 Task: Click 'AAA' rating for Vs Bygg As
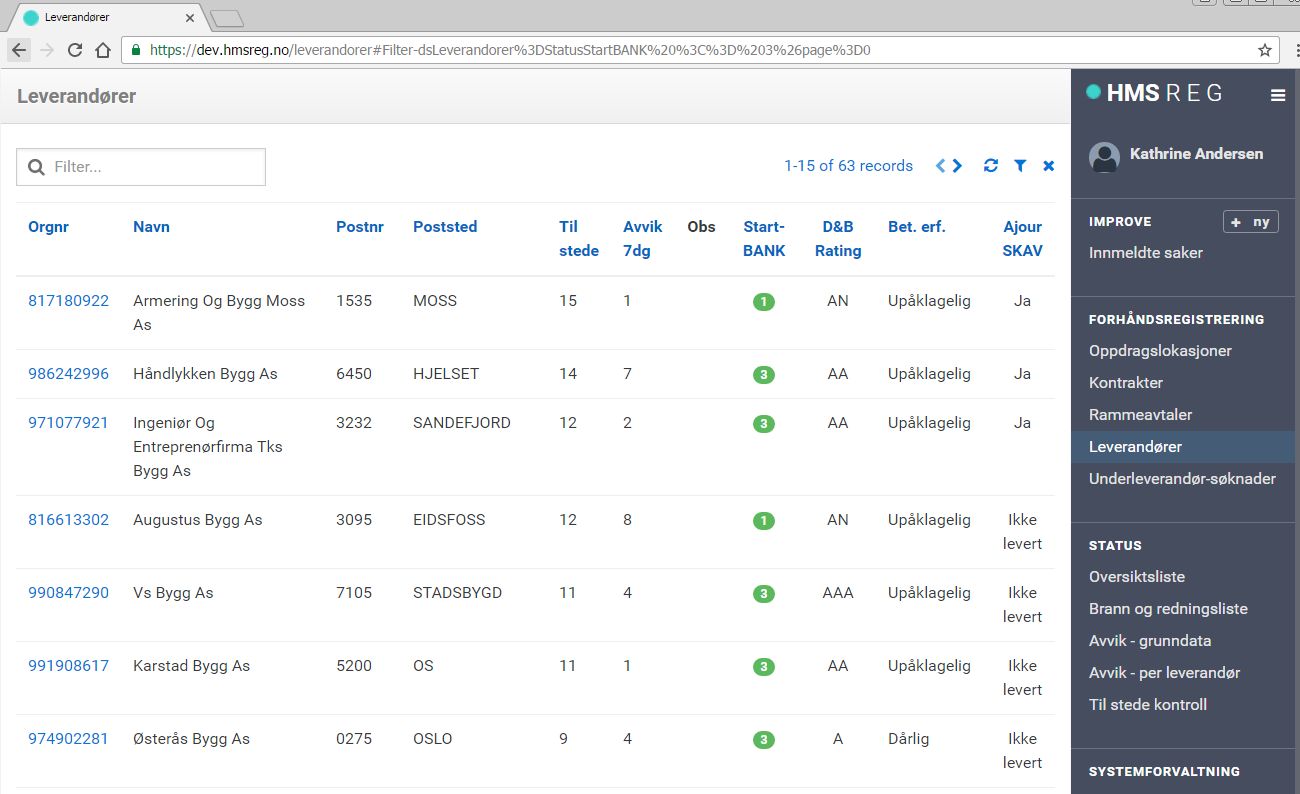coord(838,593)
